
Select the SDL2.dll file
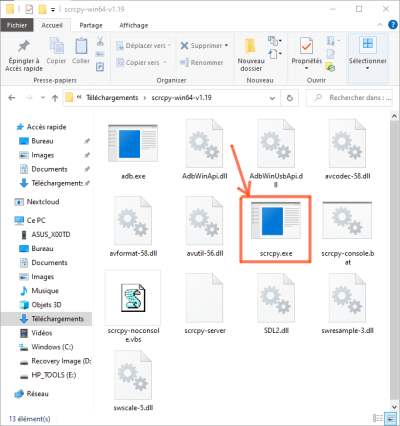[x=276, y=303]
